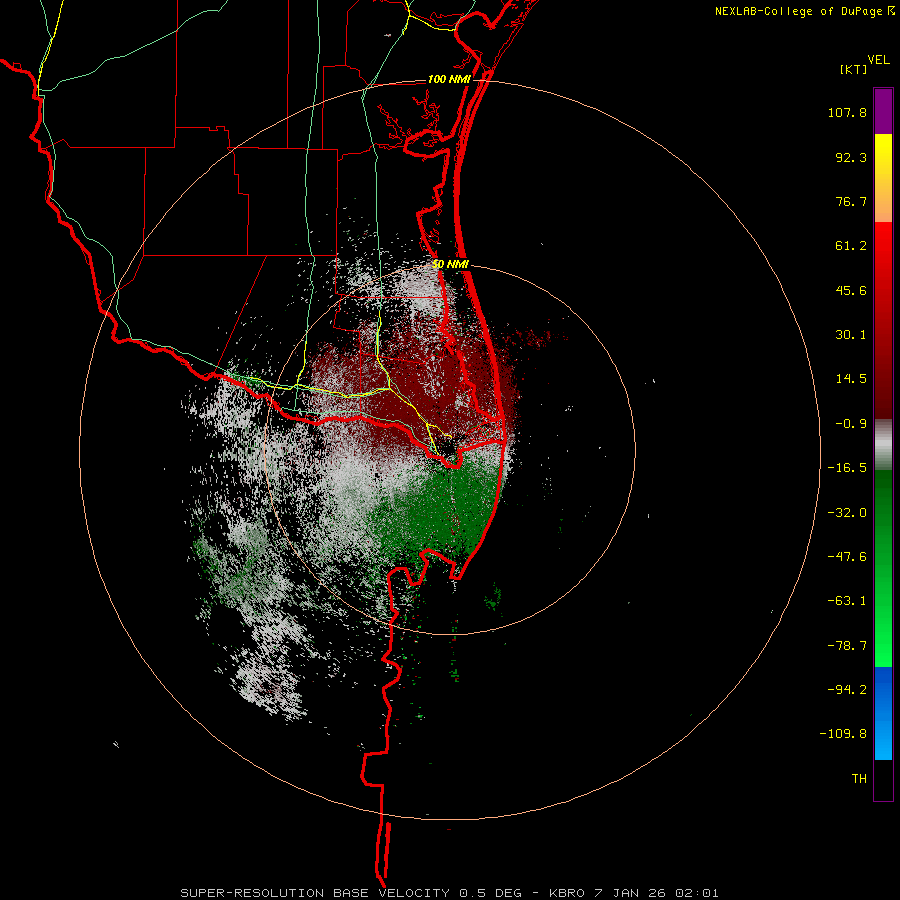
Task: Click the -32.0 legend value
Action: coord(847,513)
